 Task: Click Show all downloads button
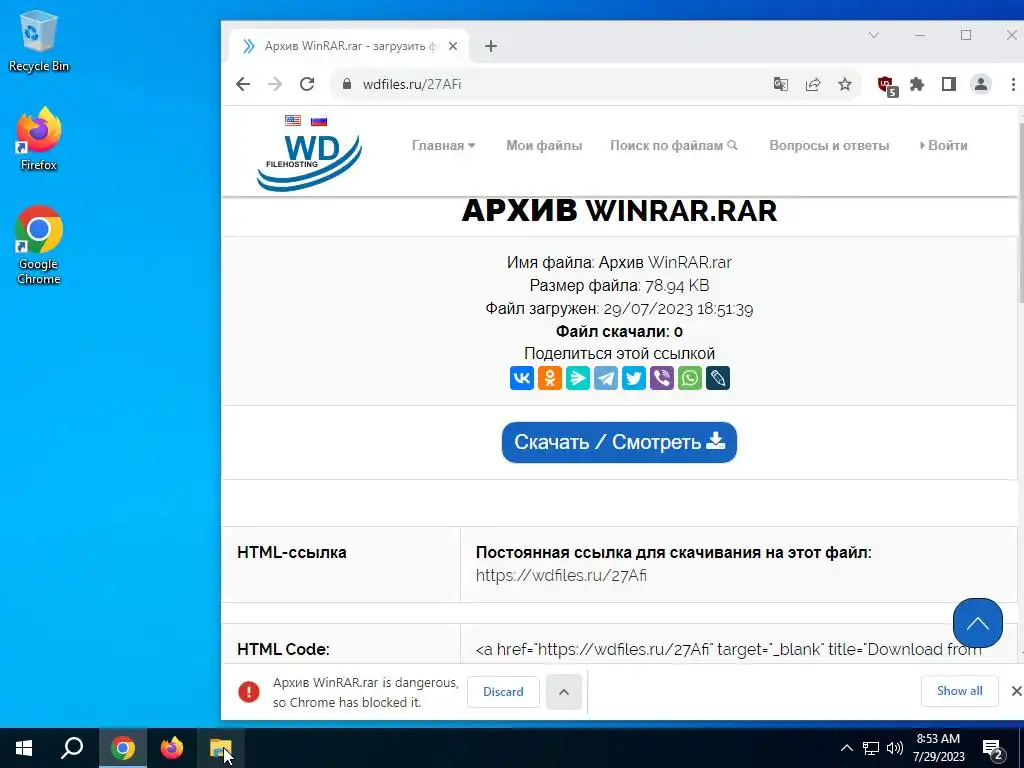pos(959,691)
